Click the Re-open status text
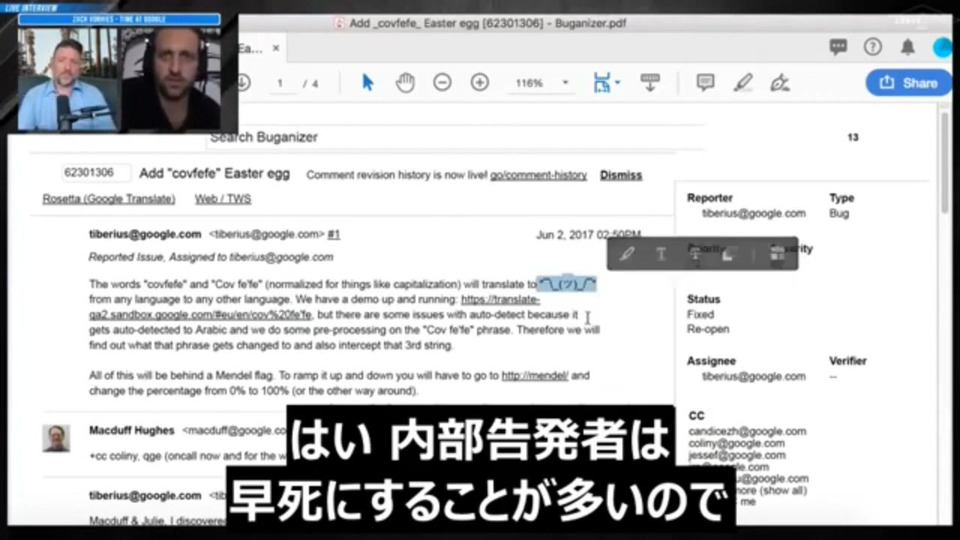The height and width of the screenshot is (540, 960). 708,329
